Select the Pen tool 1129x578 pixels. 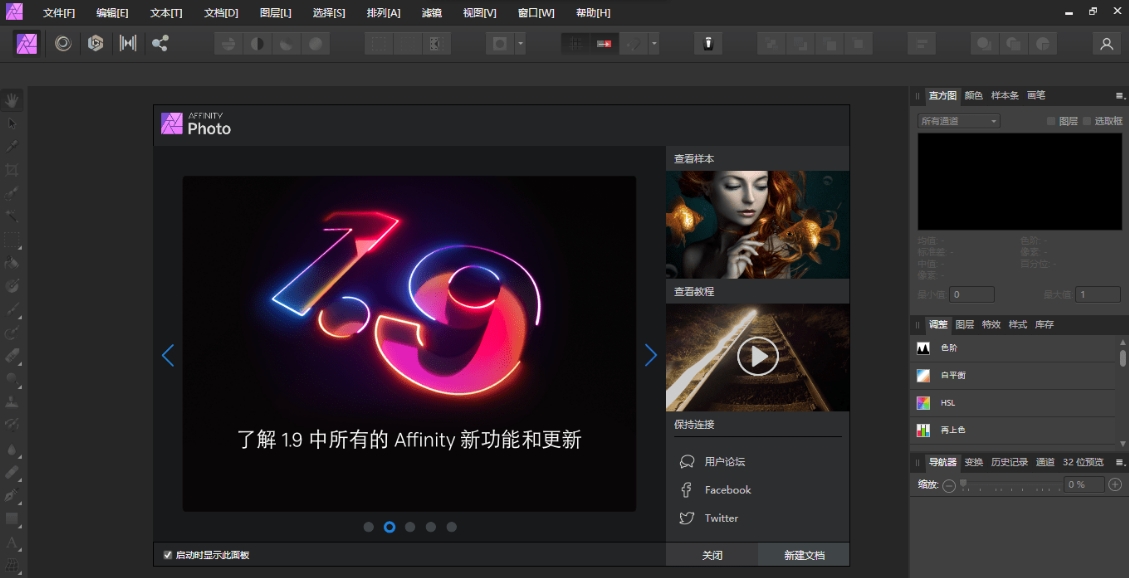tap(12, 495)
